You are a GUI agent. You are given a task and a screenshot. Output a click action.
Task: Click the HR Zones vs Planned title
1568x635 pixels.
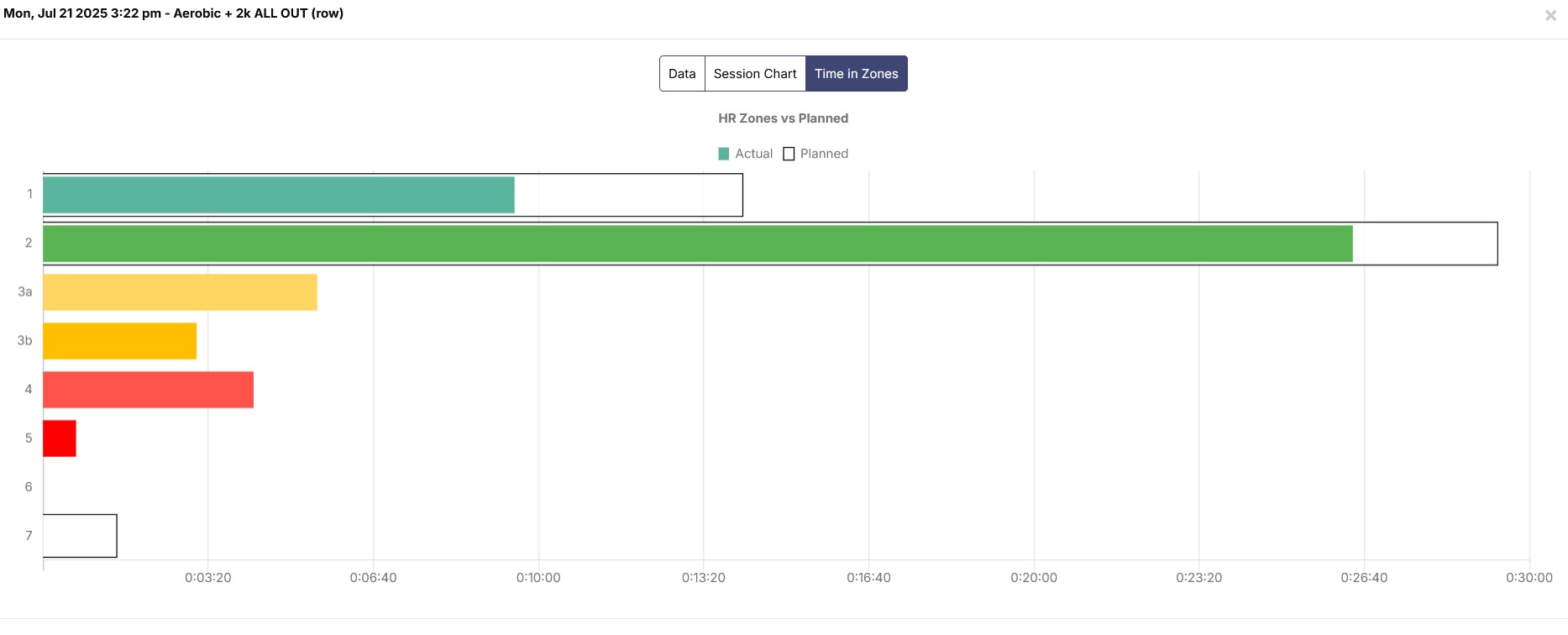(783, 118)
